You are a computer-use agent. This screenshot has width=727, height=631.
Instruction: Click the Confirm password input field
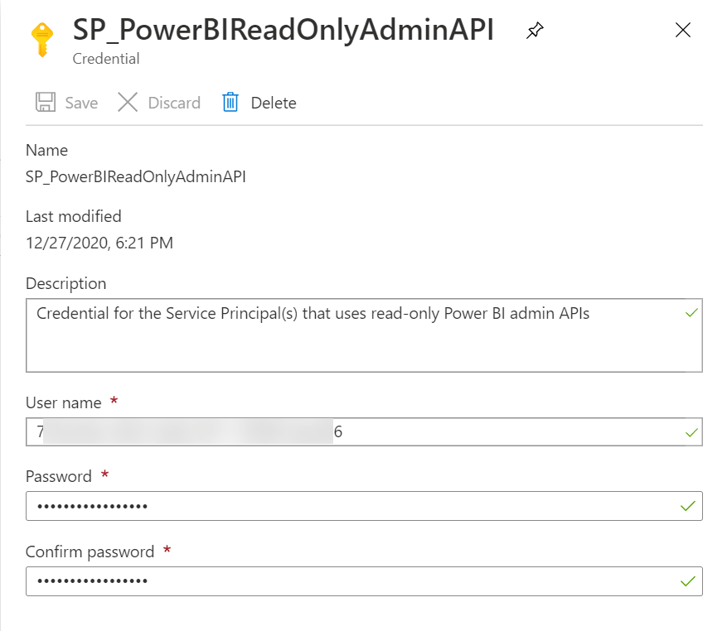pos(350,581)
